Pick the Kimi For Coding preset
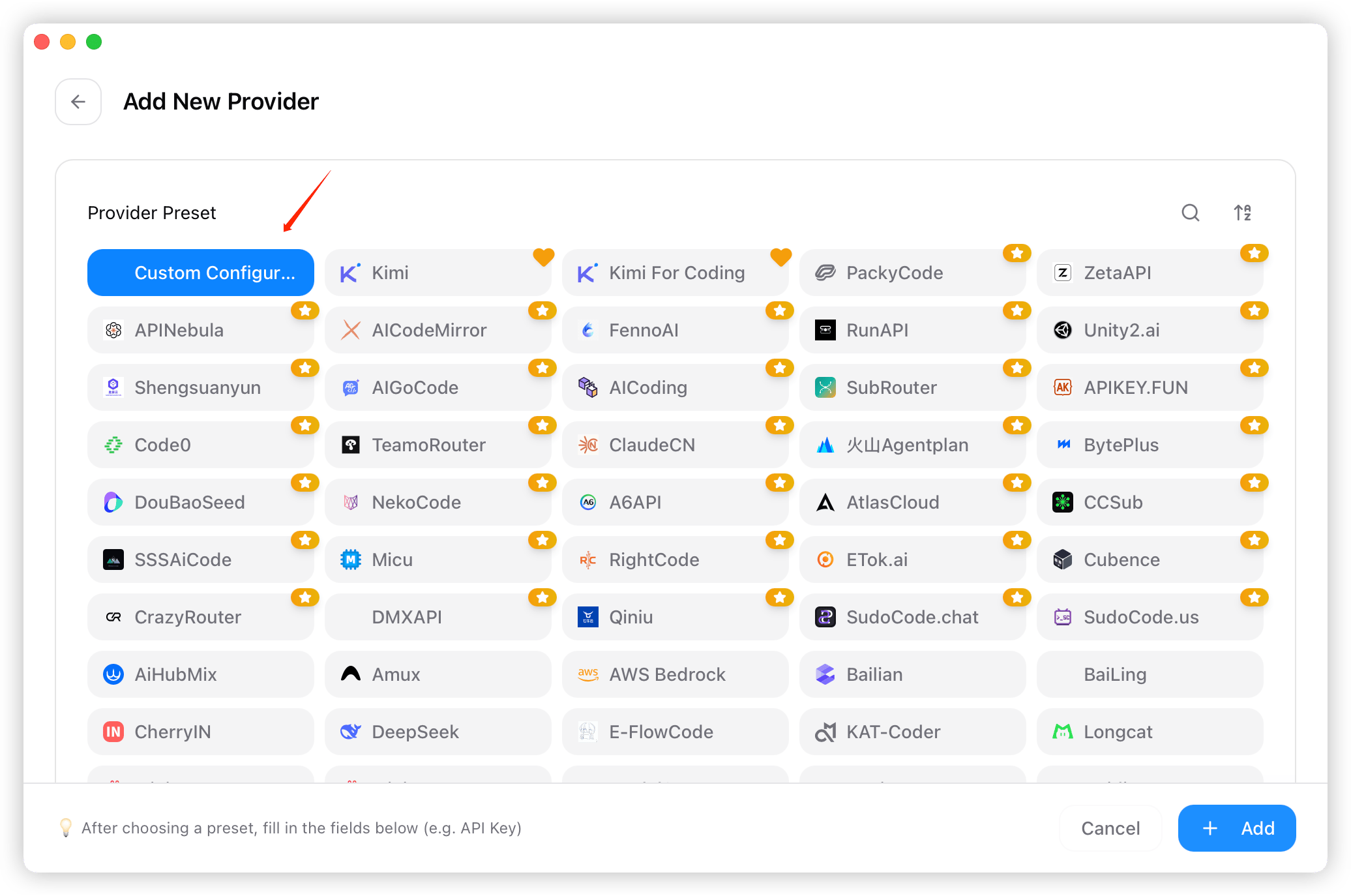 click(x=675, y=273)
